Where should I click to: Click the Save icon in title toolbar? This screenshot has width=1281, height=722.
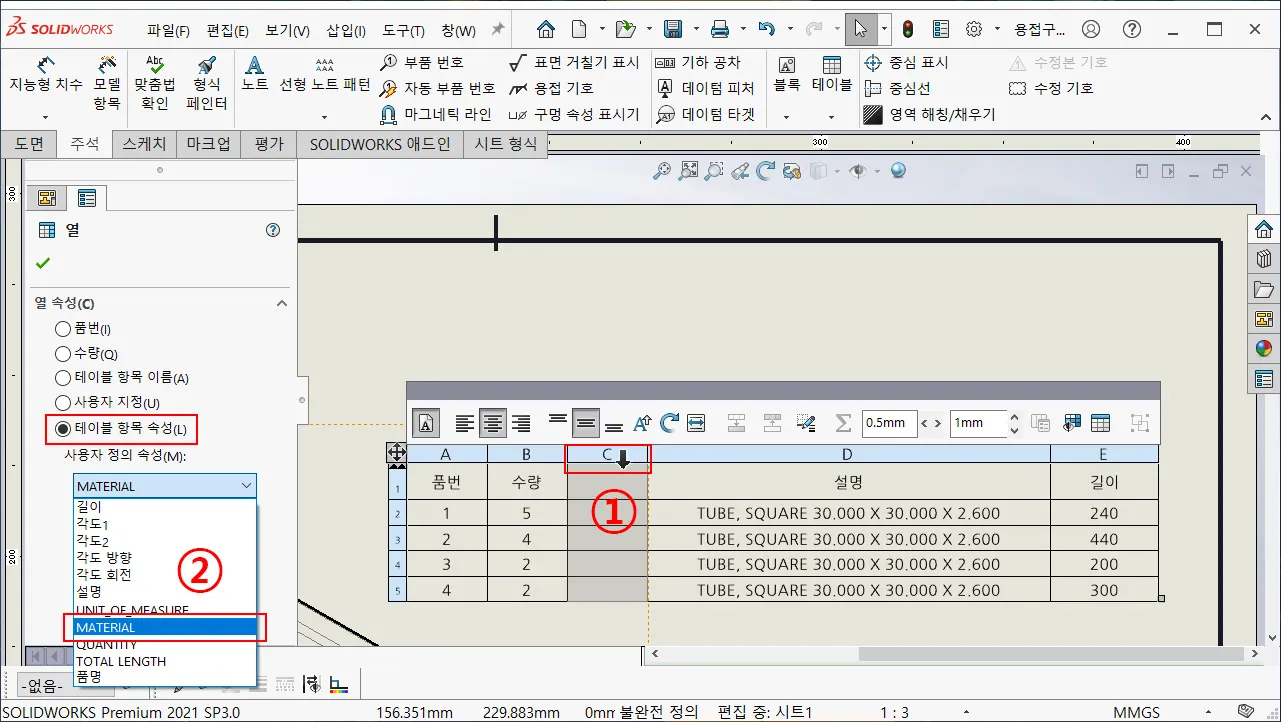tap(673, 29)
